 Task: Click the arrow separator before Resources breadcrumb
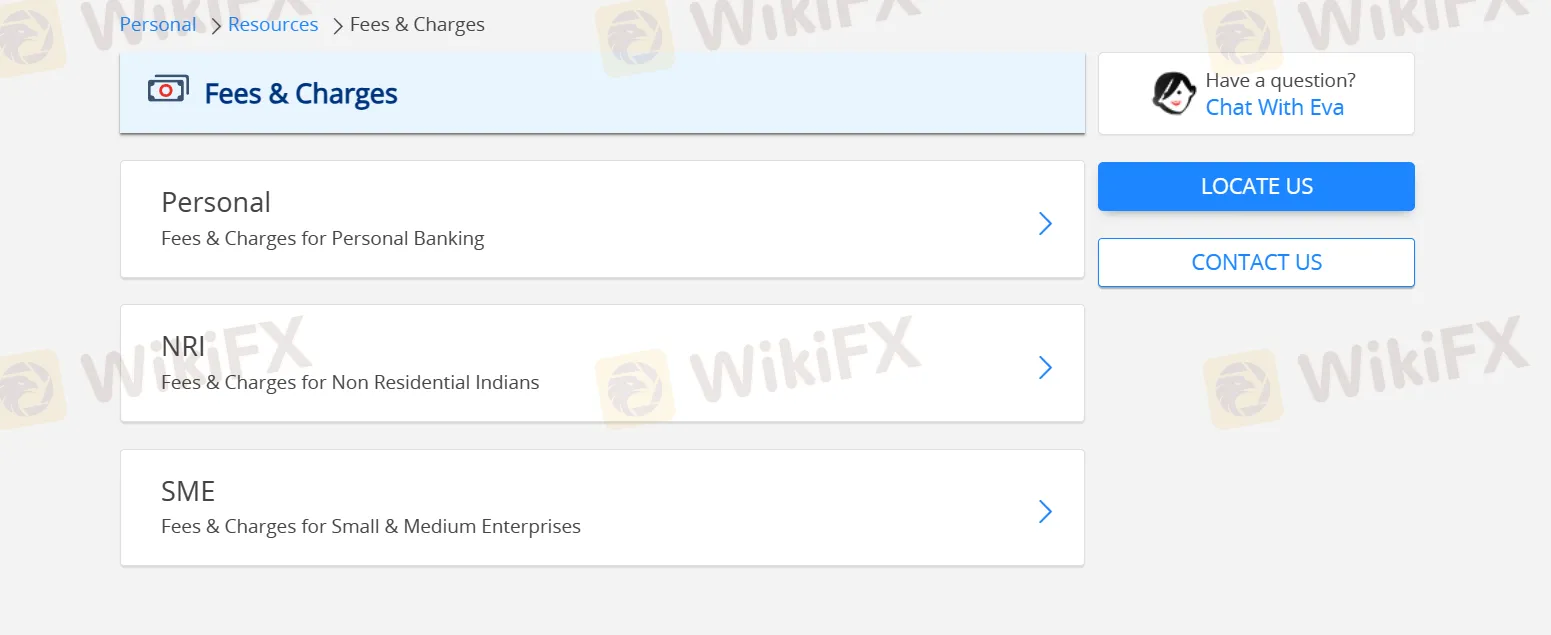click(x=215, y=25)
